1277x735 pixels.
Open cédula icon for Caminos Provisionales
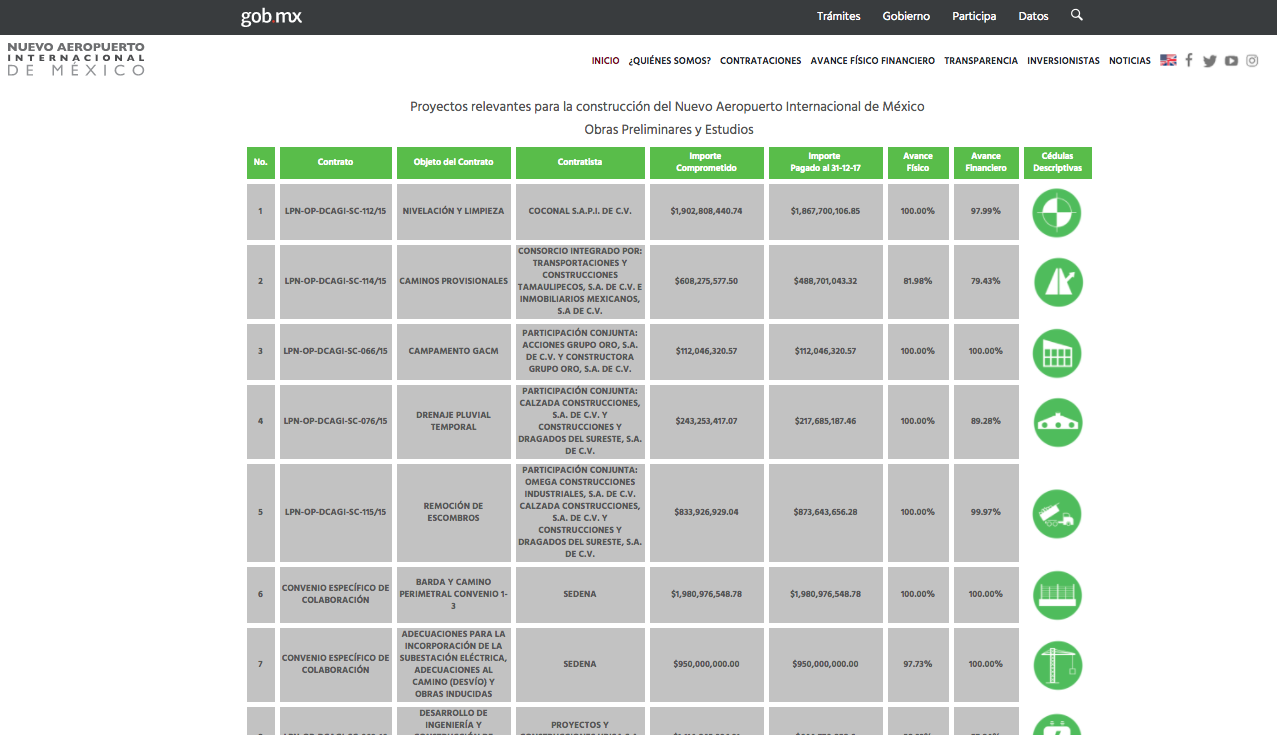pyautogui.click(x=1057, y=281)
